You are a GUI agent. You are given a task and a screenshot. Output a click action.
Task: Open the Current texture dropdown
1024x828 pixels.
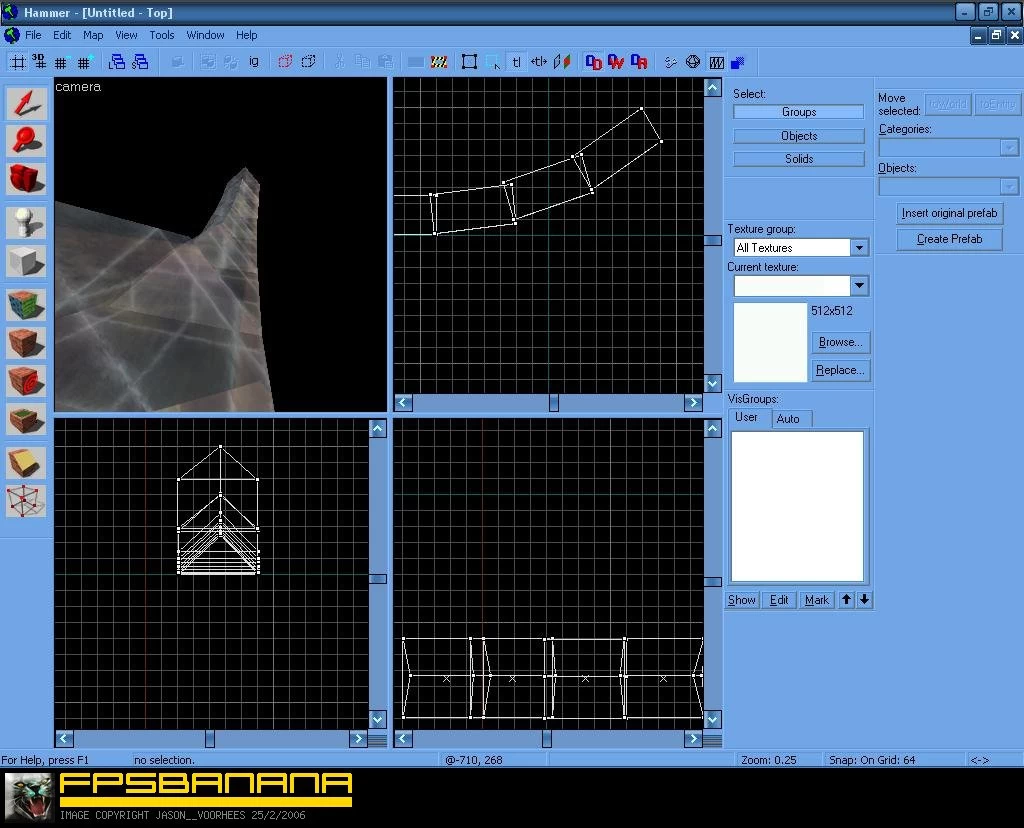(x=859, y=285)
